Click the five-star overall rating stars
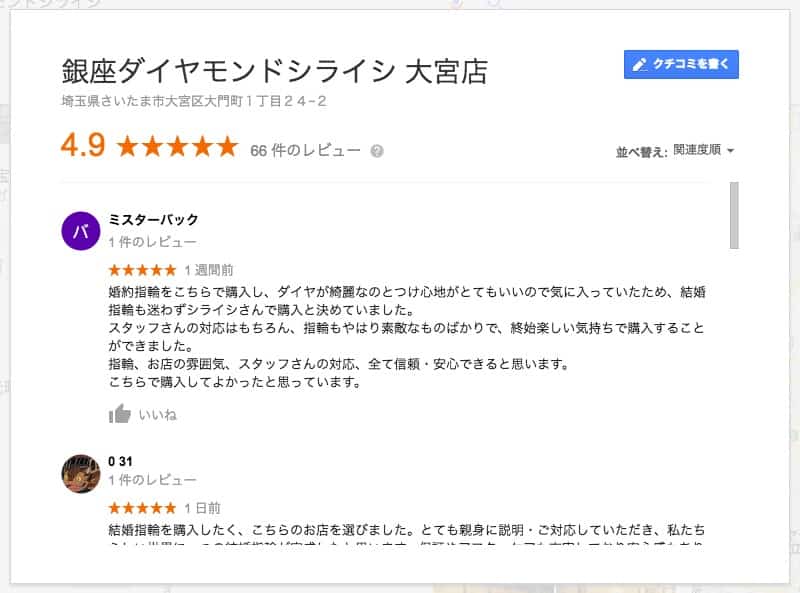The height and width of the screenshot is (593, 800). point(178,146)
